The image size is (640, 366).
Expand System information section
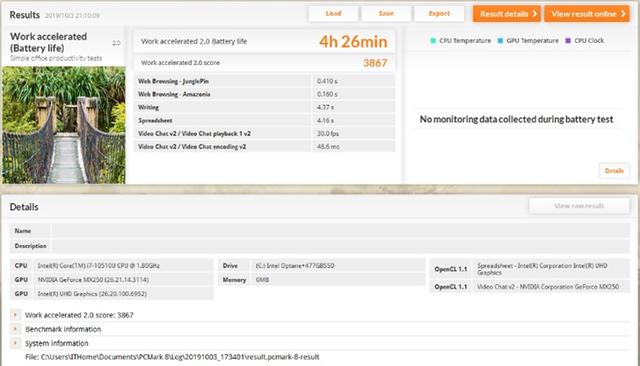coord(15,343)
